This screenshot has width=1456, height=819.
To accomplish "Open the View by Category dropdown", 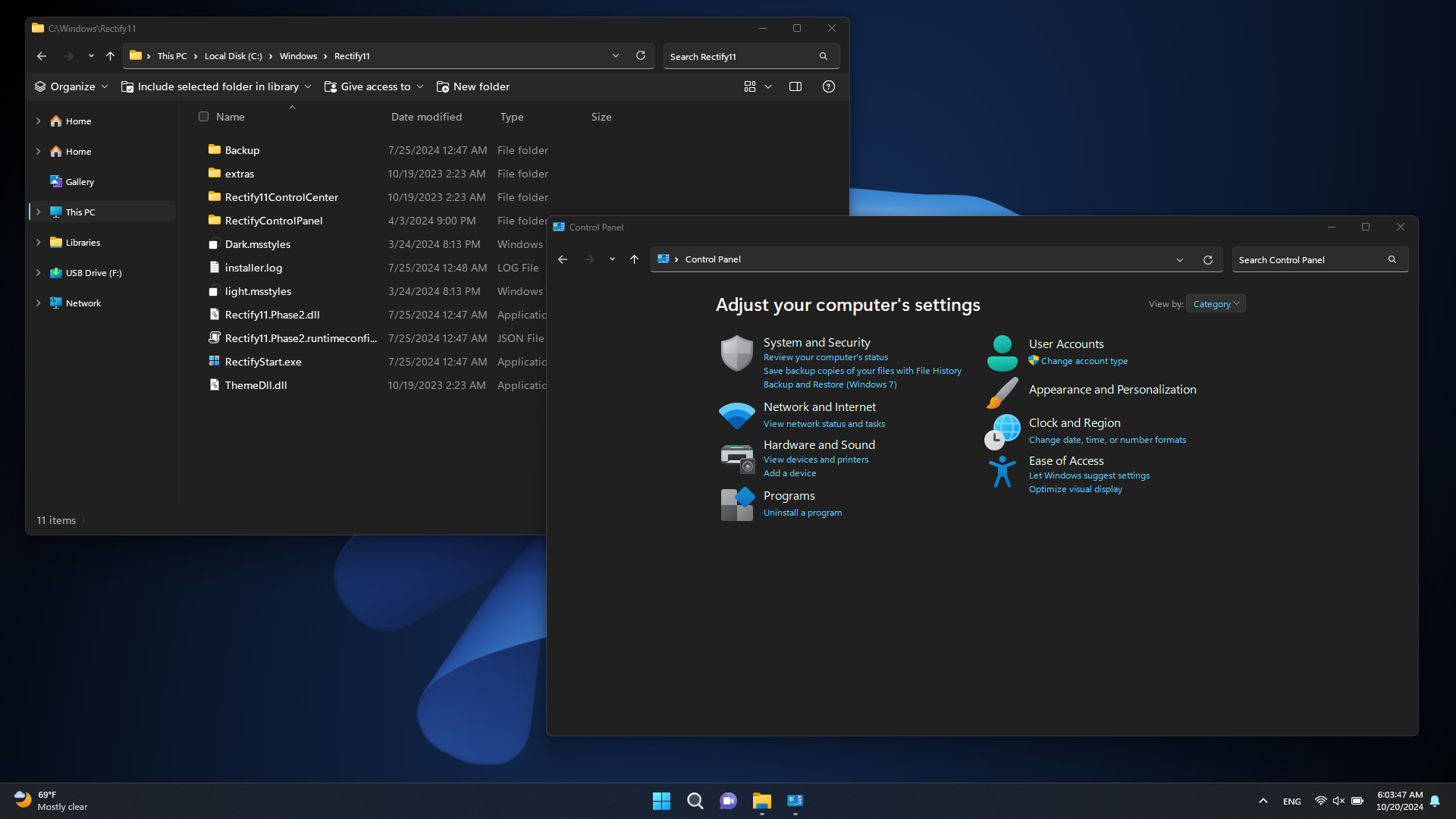I will pyautogui.click(x=1214, y=304).
